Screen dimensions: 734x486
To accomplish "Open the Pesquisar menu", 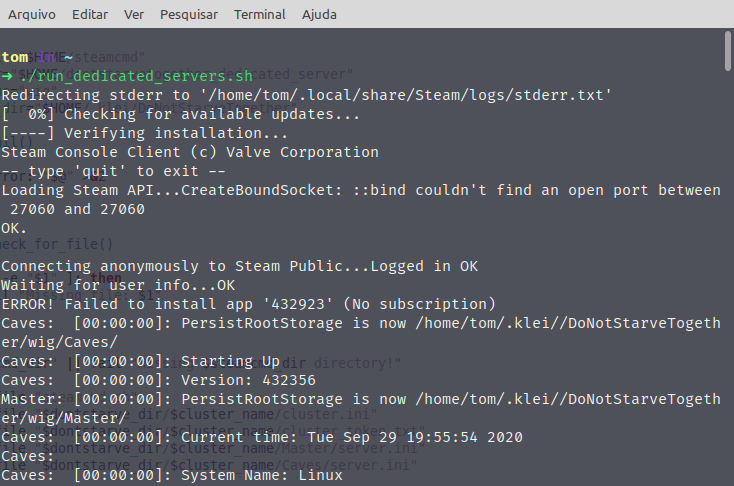I will [189, 15].
